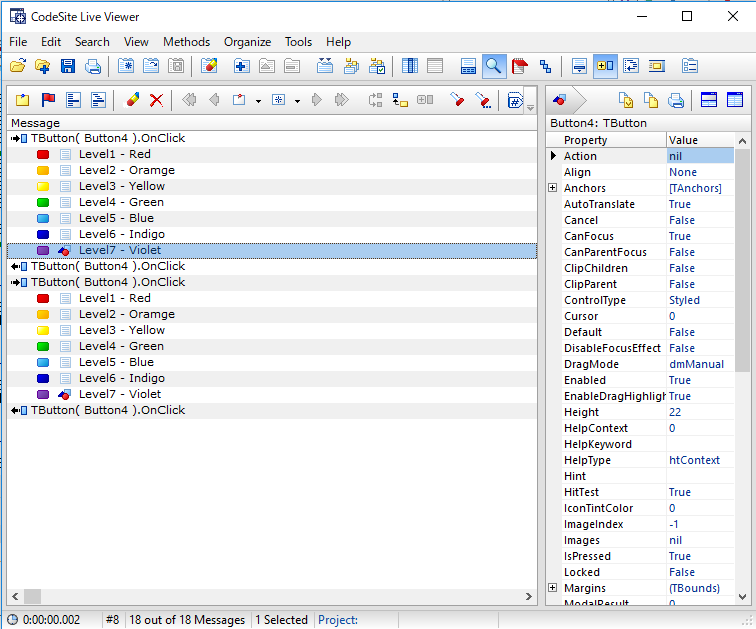Open the Search menu
Viewport: 756px width, 629px height.
point(92,42)
